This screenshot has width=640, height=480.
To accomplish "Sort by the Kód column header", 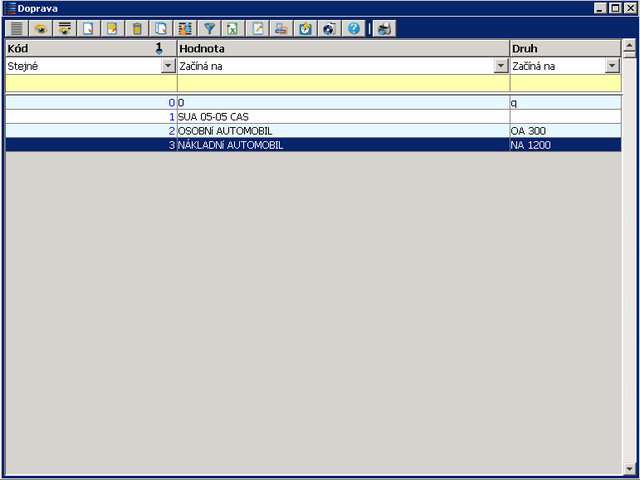I will point(80,48).
